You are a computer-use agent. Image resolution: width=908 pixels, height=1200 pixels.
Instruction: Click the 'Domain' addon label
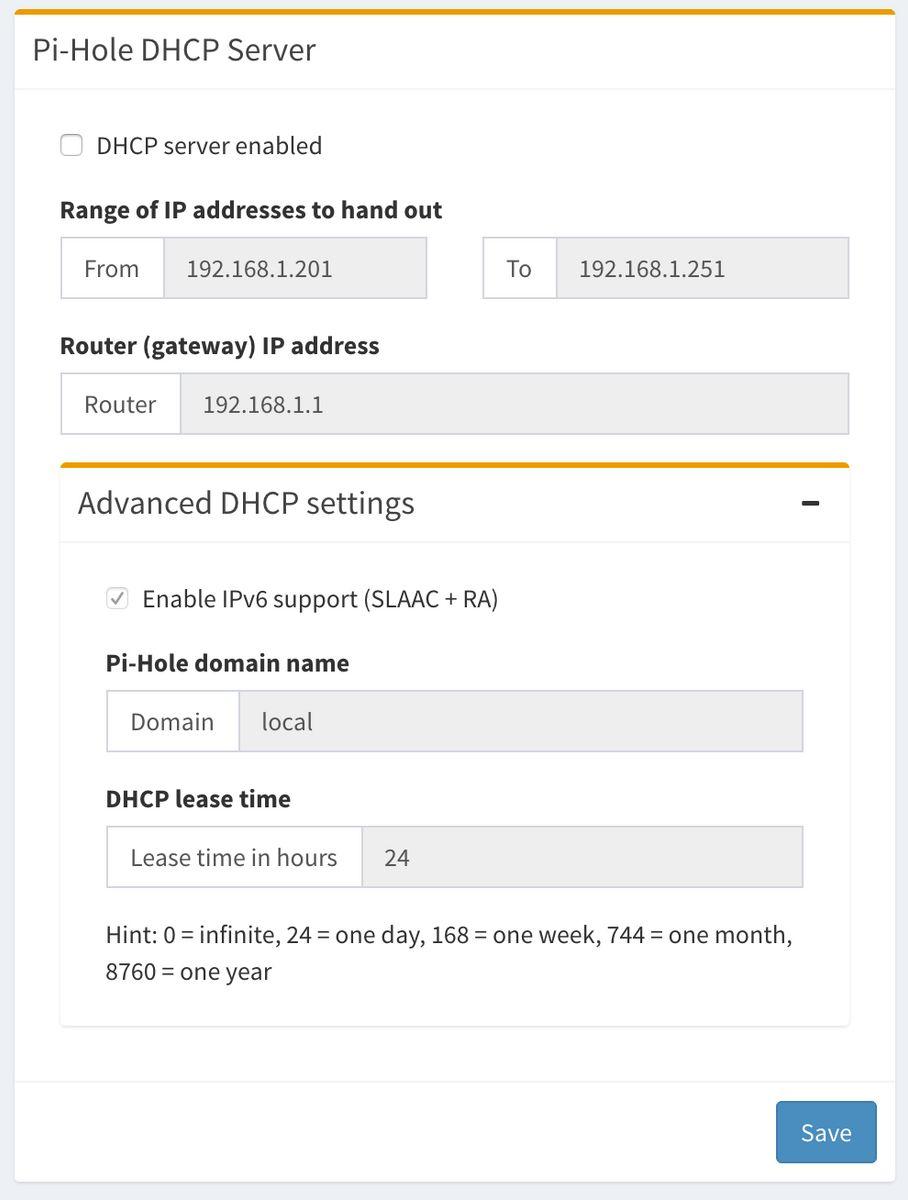coord(172,721)
